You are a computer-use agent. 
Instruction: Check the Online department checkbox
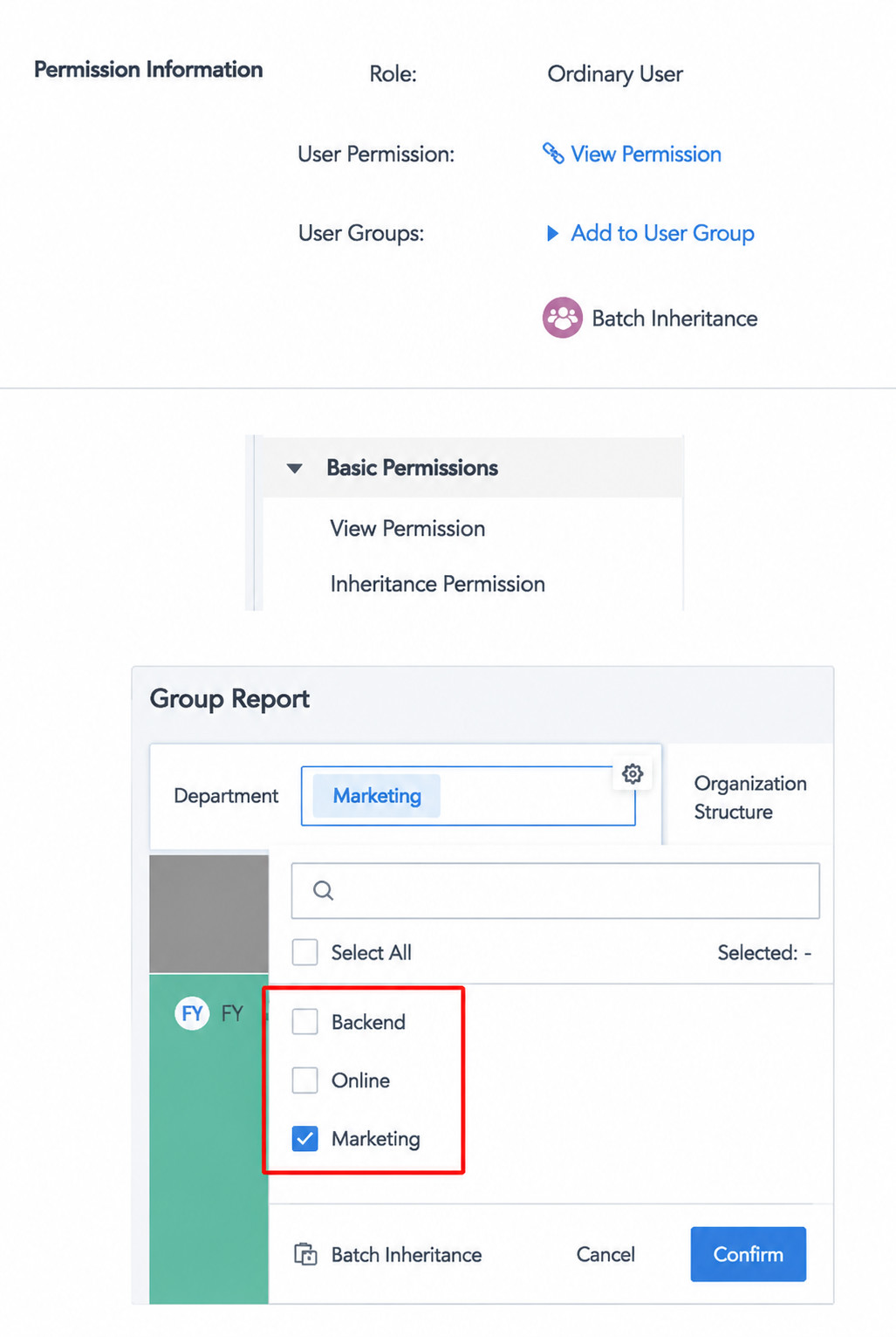pos(304,1080)
